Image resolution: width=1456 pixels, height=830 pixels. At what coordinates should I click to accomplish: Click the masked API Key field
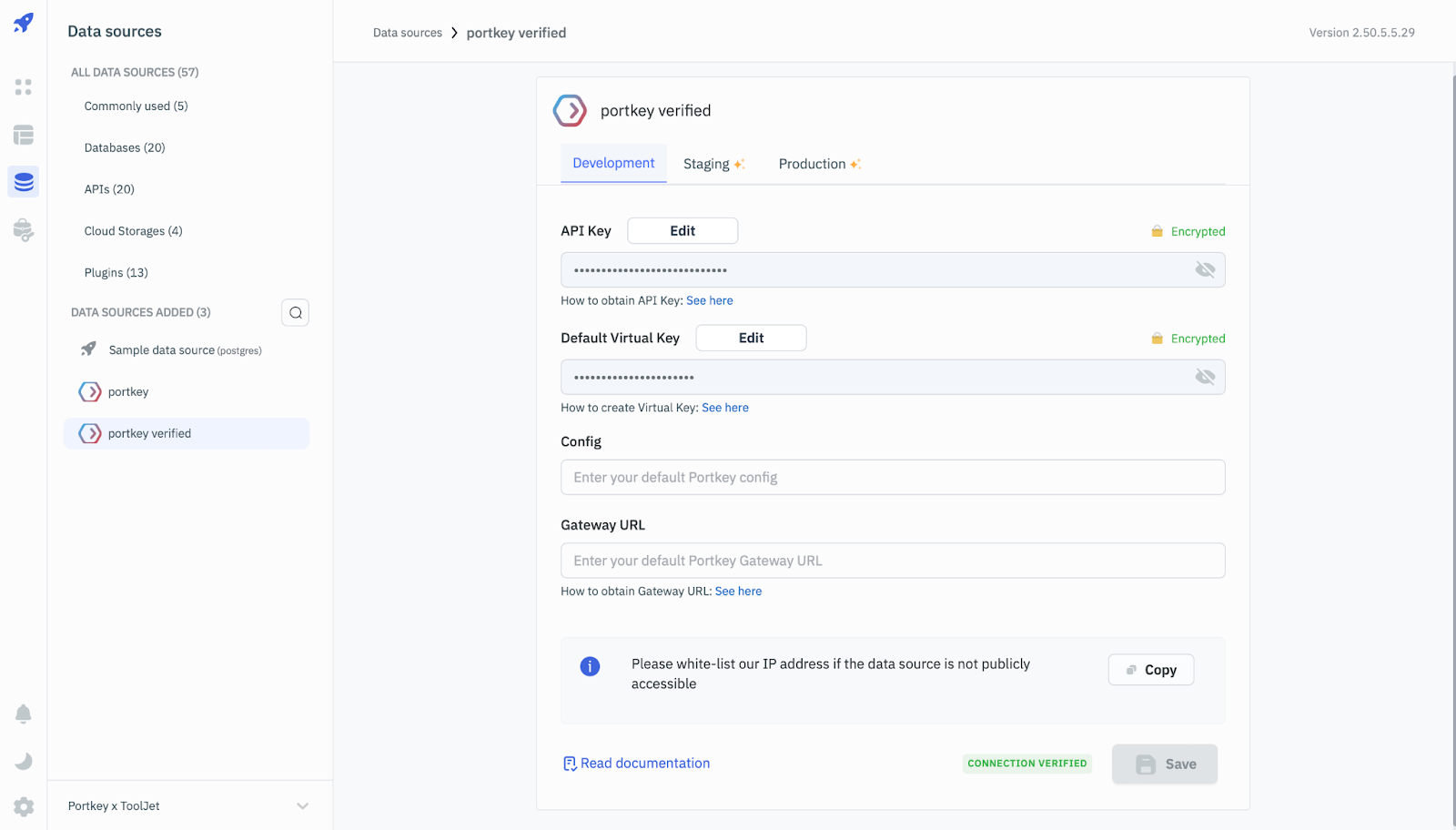[893, 270]
